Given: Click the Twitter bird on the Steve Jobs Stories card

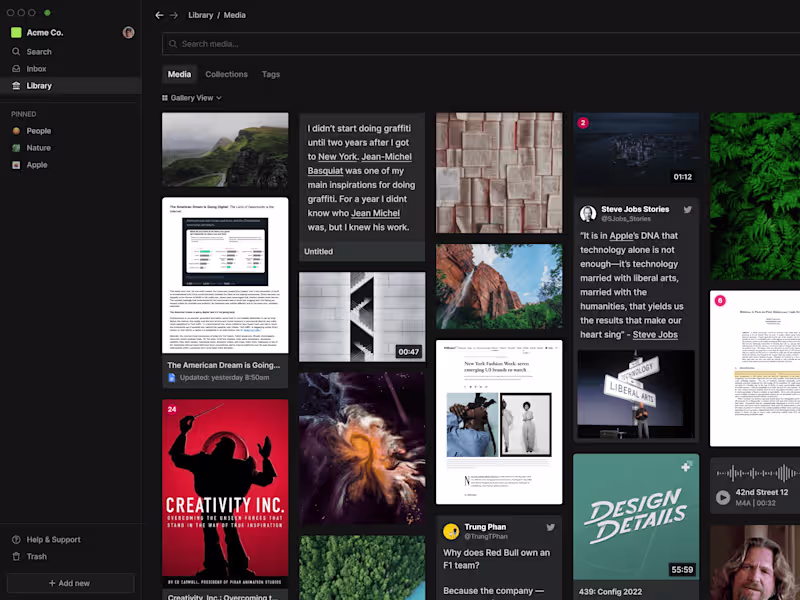Looking at the screenshot, I should [x=688, y=210].
